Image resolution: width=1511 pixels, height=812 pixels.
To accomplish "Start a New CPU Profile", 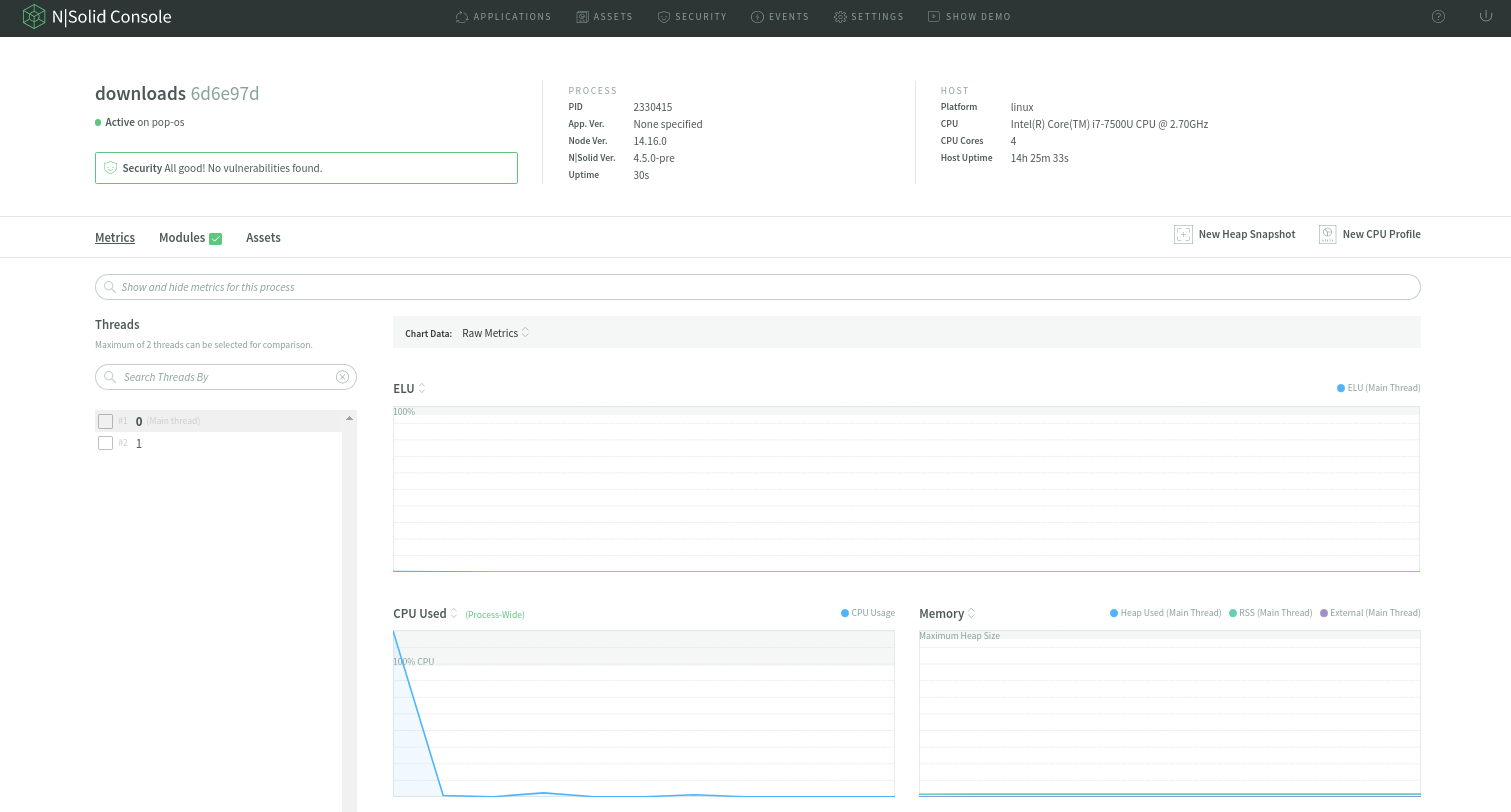I will (1369, 234).
